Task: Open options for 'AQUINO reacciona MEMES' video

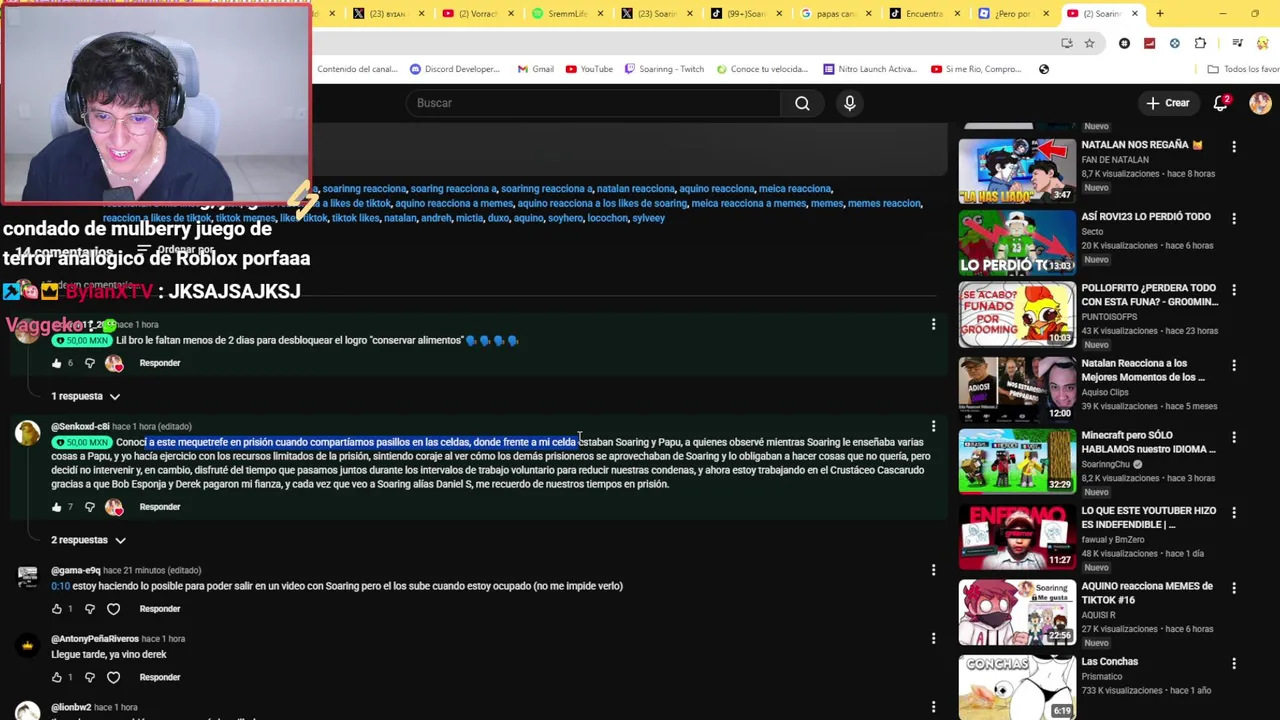Action: 1233,588
